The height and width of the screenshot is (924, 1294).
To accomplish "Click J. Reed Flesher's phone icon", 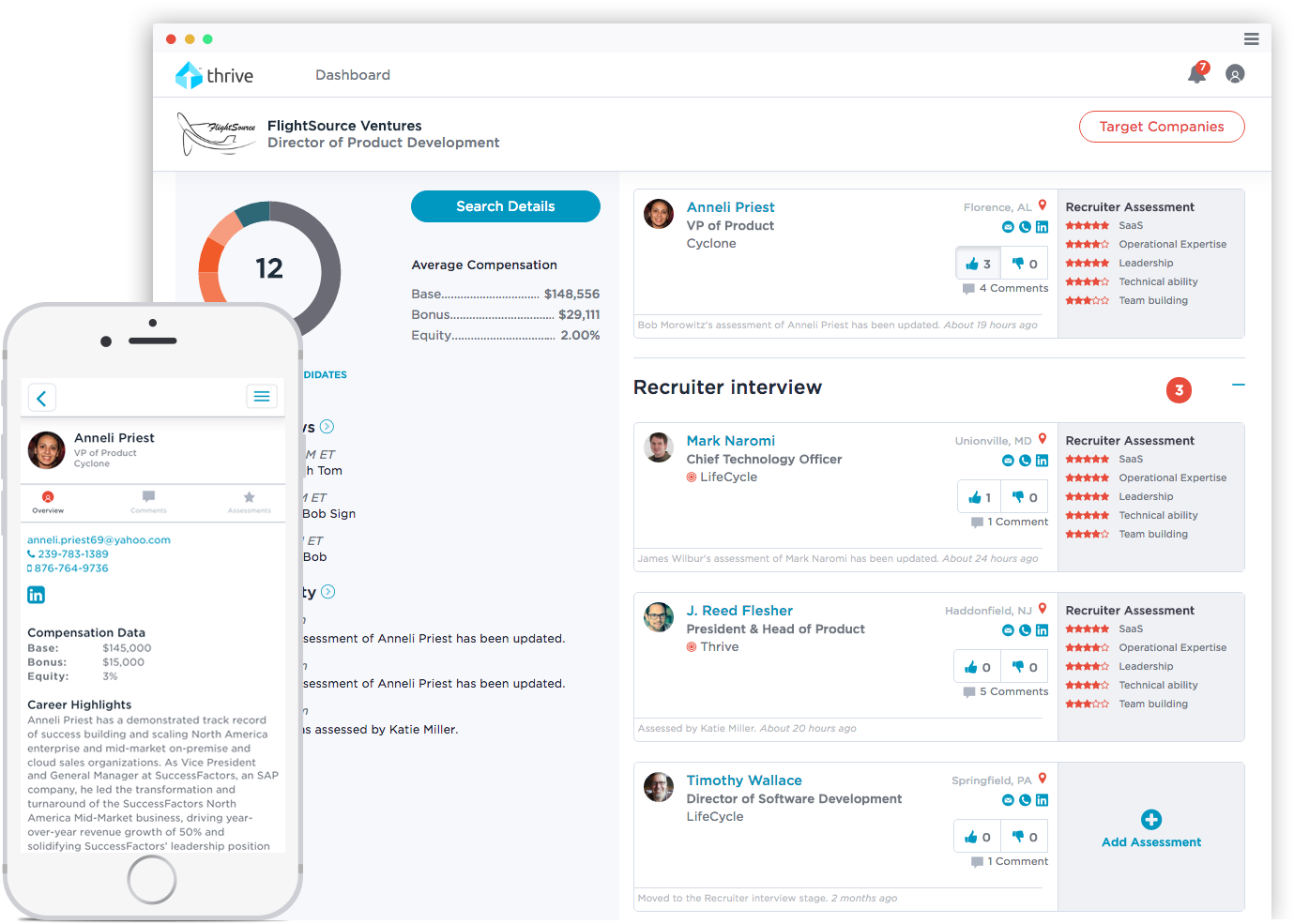I will coord(1025,630).
